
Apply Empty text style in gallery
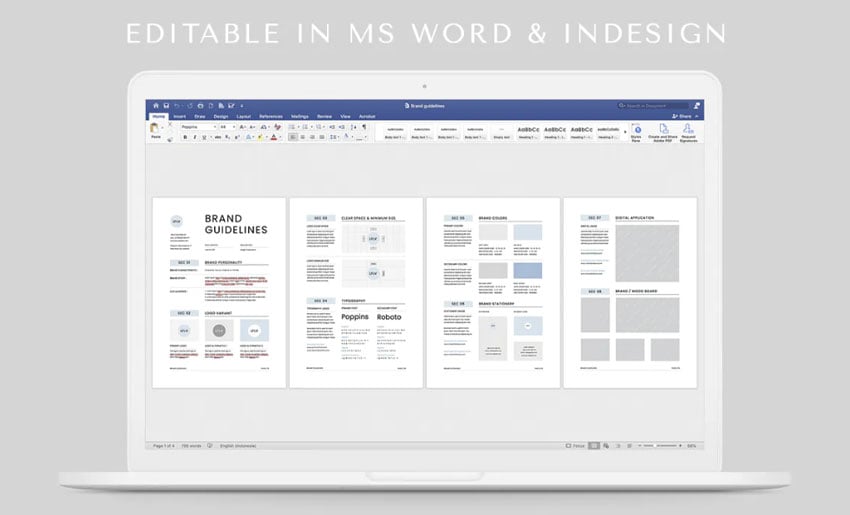coord(502,133)
